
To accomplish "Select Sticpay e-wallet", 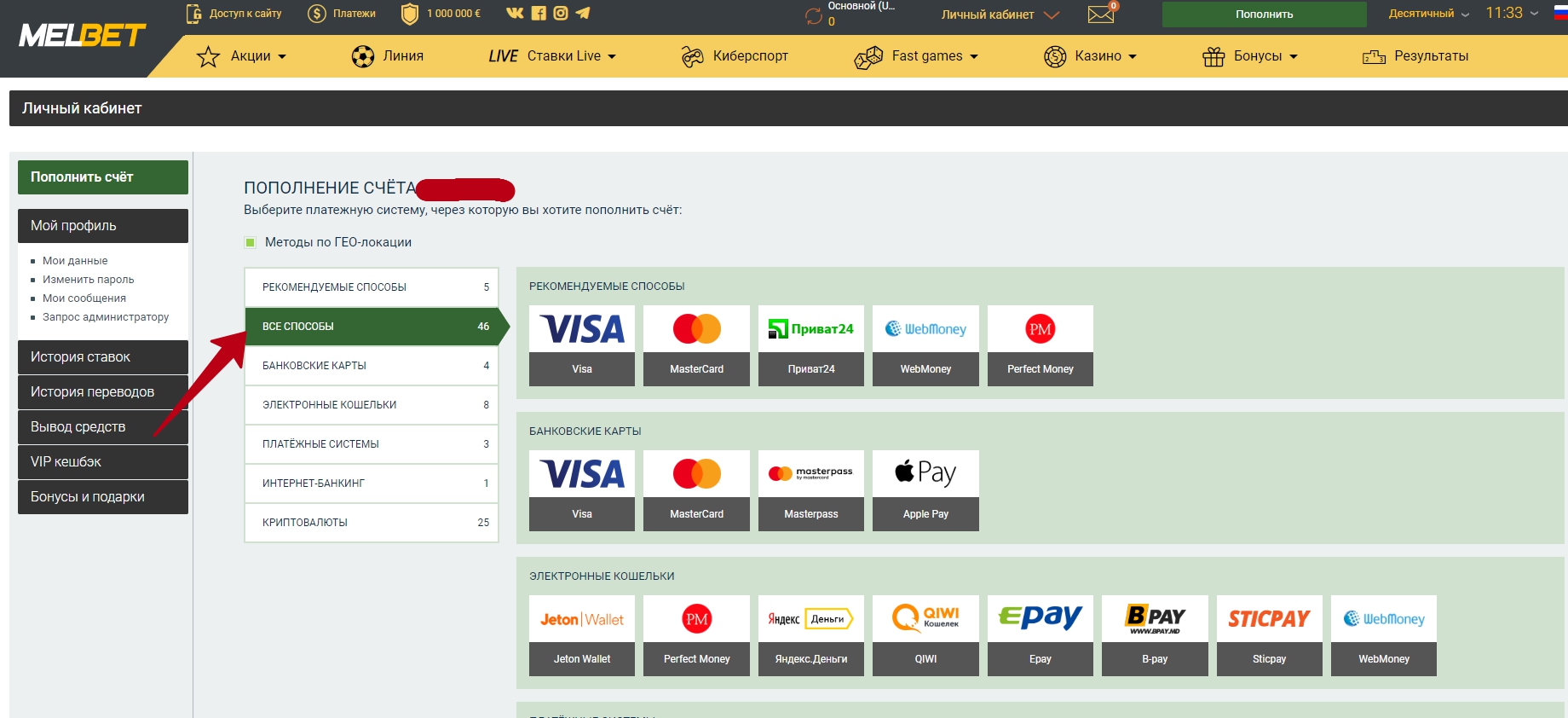I will [1270, 635].
